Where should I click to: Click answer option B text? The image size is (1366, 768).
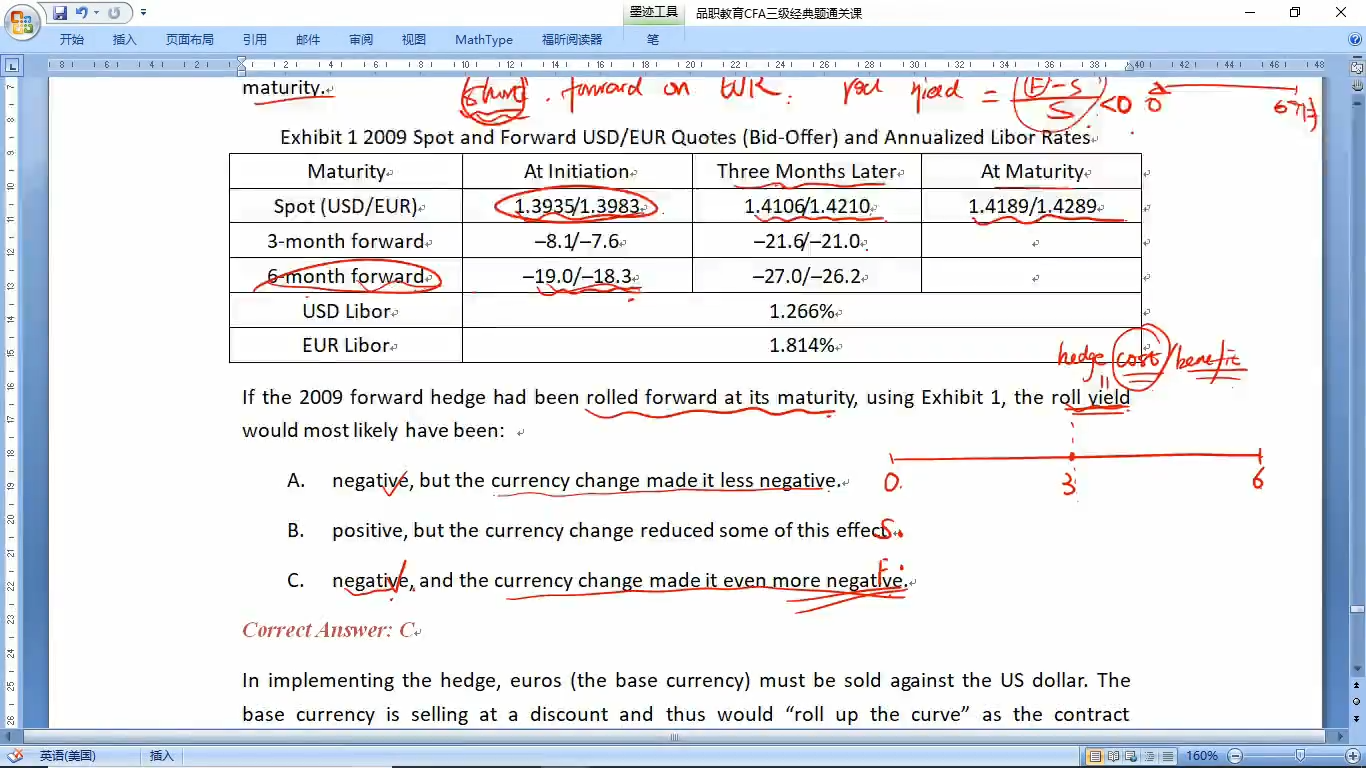pyautogui.click(x=611, y=530)
